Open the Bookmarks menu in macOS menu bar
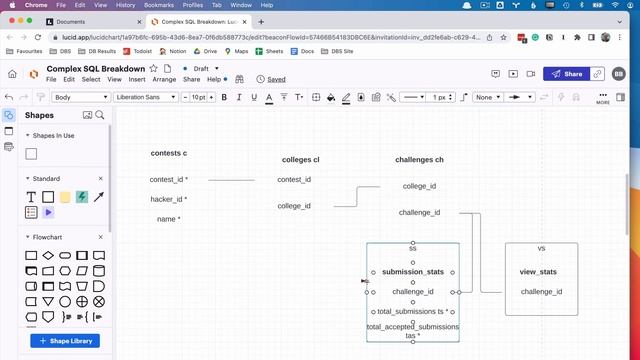The image size is (640, 360). pos(159,5)
